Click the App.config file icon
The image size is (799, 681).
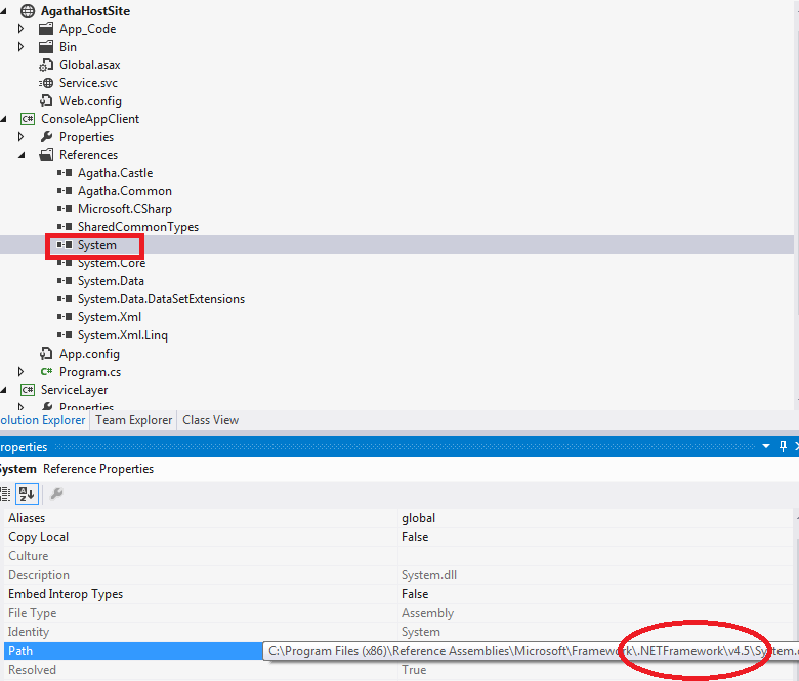(46, 353)
